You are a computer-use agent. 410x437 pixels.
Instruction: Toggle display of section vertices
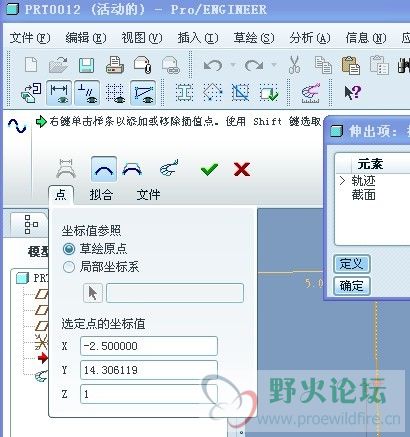[143, 93]
